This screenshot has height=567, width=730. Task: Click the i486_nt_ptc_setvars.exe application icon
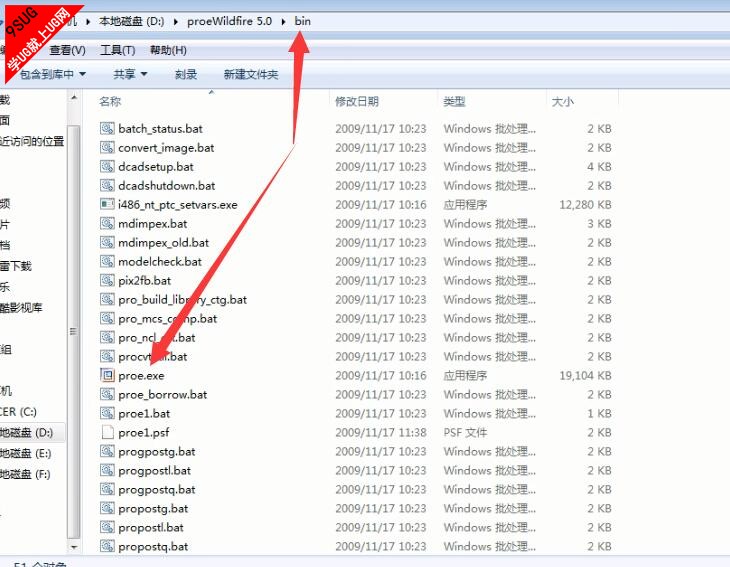(x=107, y=204)
